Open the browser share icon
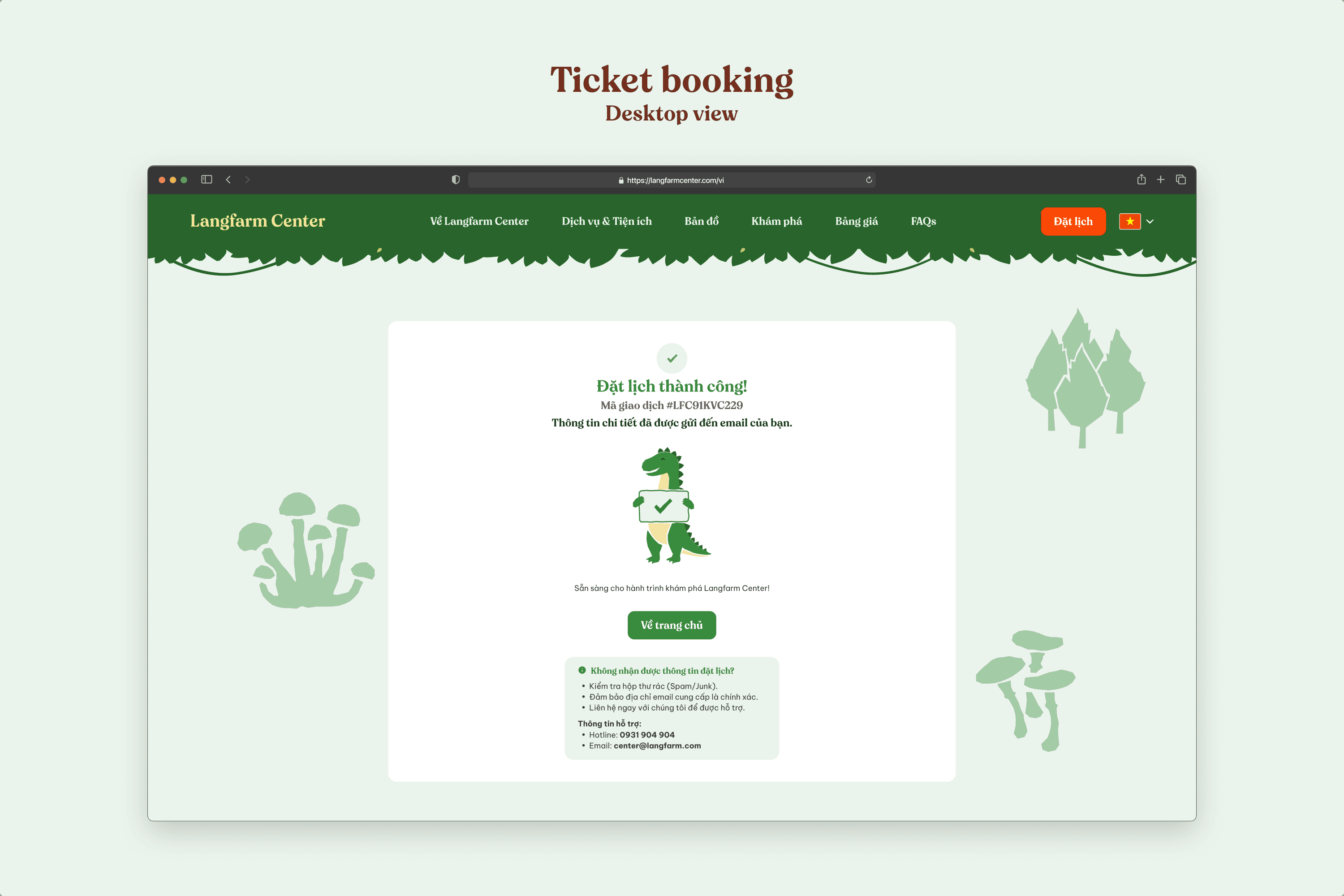 tap(1141, 179)
